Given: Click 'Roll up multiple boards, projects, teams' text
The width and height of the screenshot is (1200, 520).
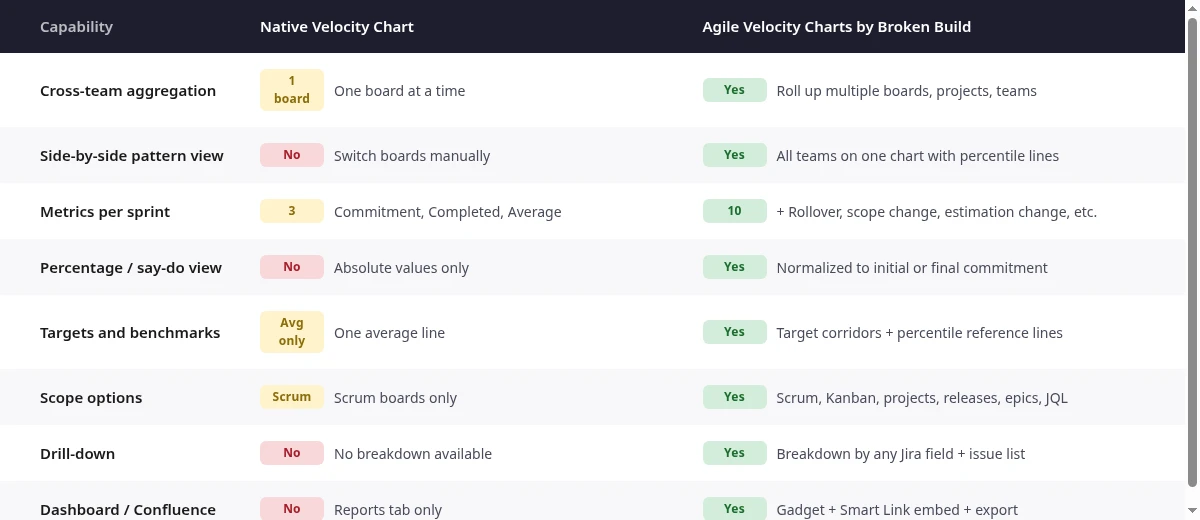Looking at the screenshot, I should pyautogui.click(x=907, y=91).
